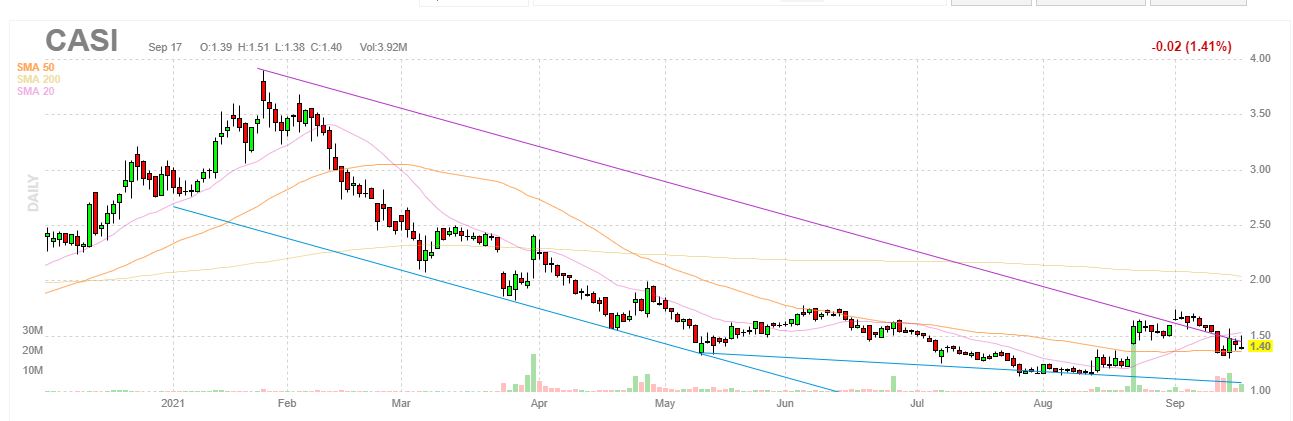Select the Jun label on time axis
The image size is (1293, 421).
click(x=785, y=404)
